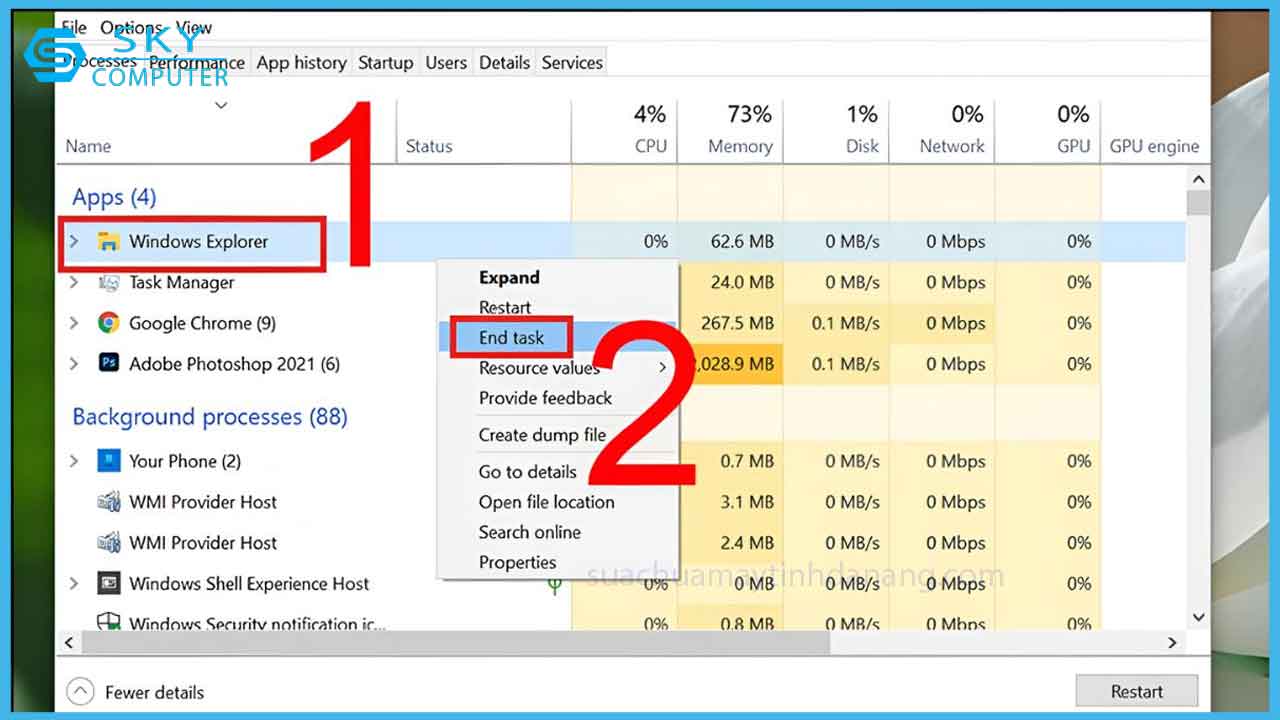Viewport: 1280px width, 720px height.
Task: Click the Adobe Photoshop 2021 icon
Action: 108,364
